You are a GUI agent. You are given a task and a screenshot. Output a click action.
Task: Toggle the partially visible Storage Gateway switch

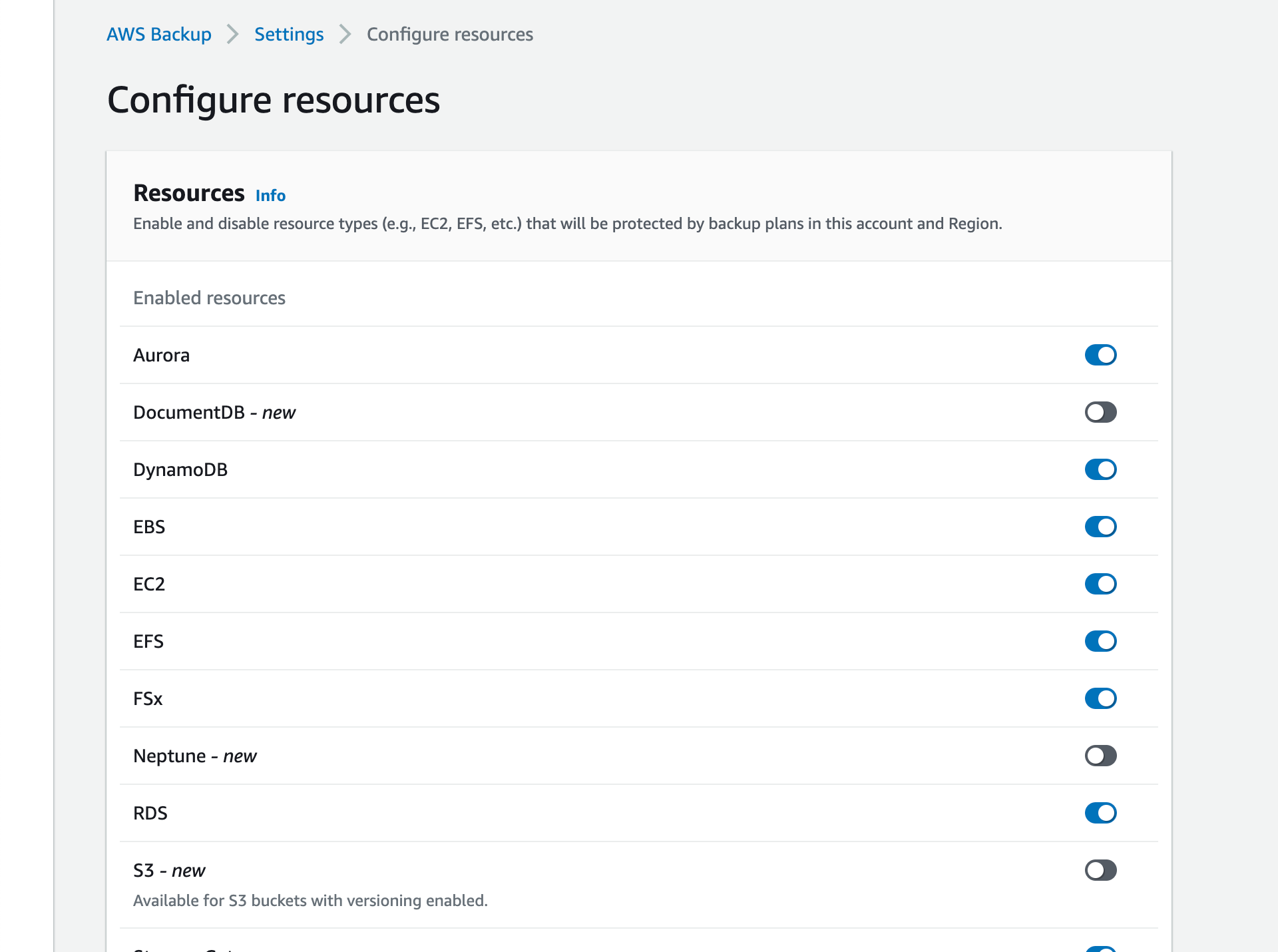1100,949
